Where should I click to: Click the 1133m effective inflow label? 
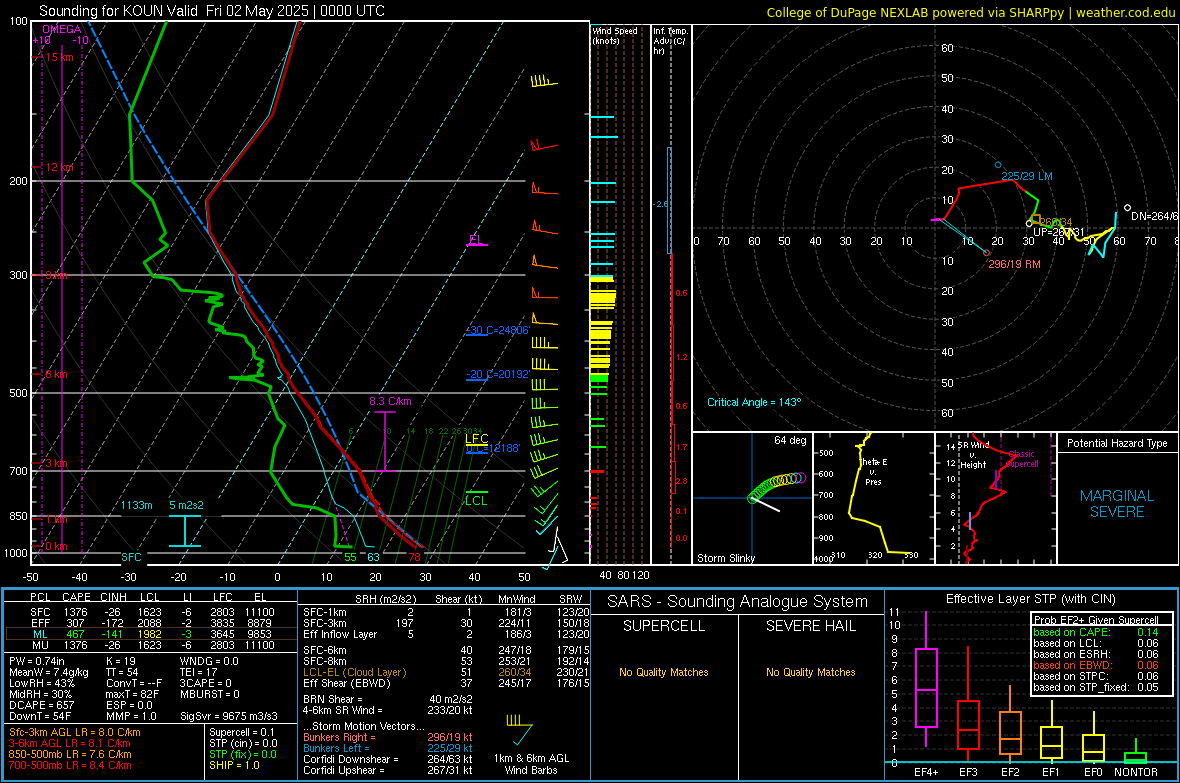pos(136,505)
